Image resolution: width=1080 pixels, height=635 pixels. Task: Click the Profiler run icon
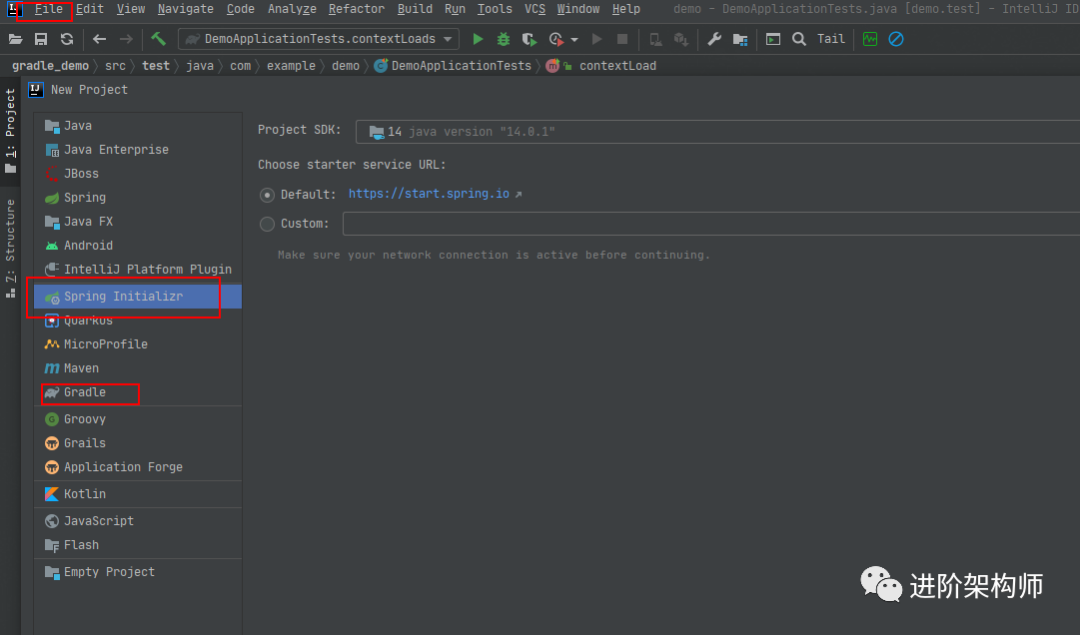click(x=556, y=39)
